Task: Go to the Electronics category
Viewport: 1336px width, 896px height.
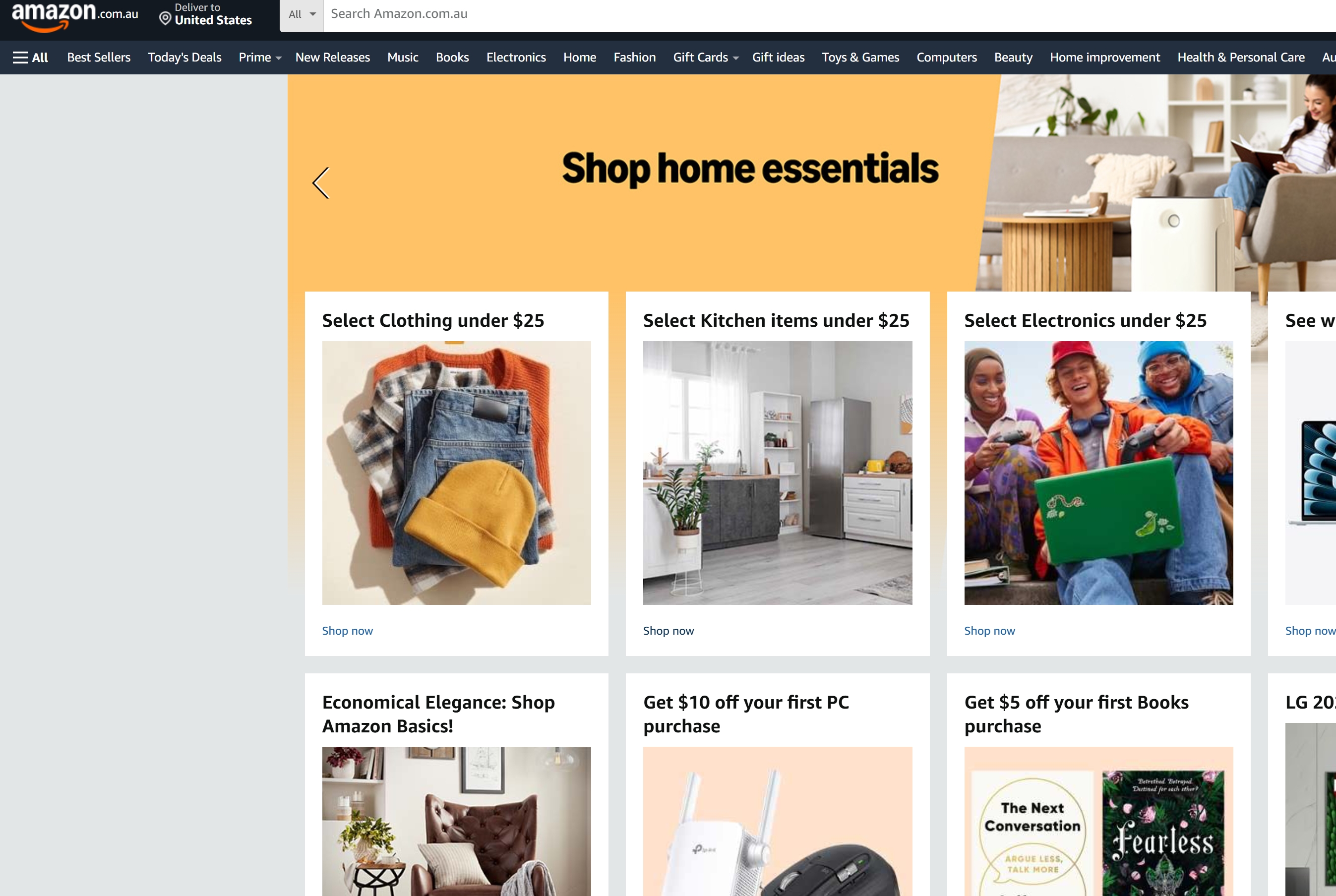Action: coord(516,57)
